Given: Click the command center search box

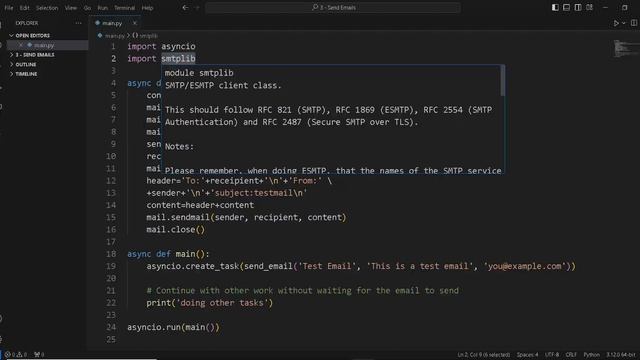Looking at the screenshot, I should [333, 7].
